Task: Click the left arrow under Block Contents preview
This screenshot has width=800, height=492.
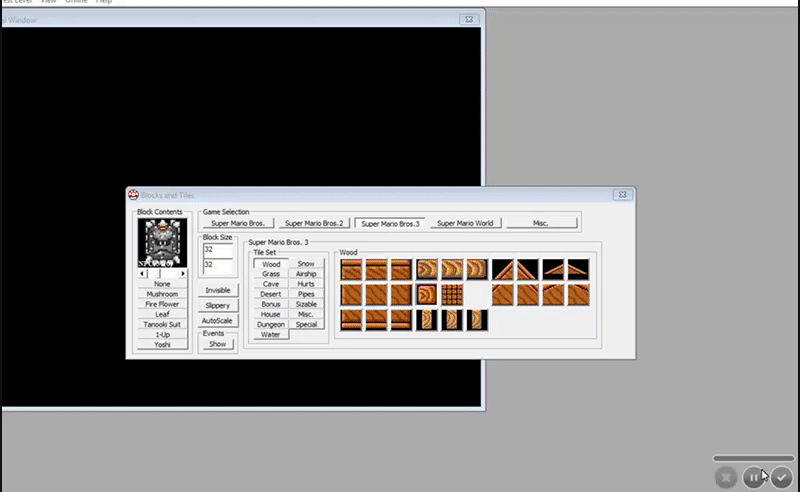Action: tap(142, 274)
